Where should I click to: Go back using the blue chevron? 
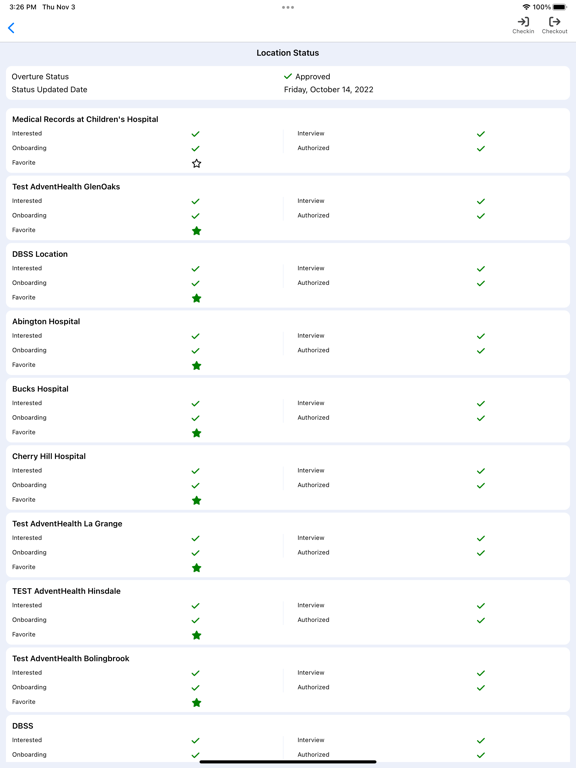pos(11,28)
